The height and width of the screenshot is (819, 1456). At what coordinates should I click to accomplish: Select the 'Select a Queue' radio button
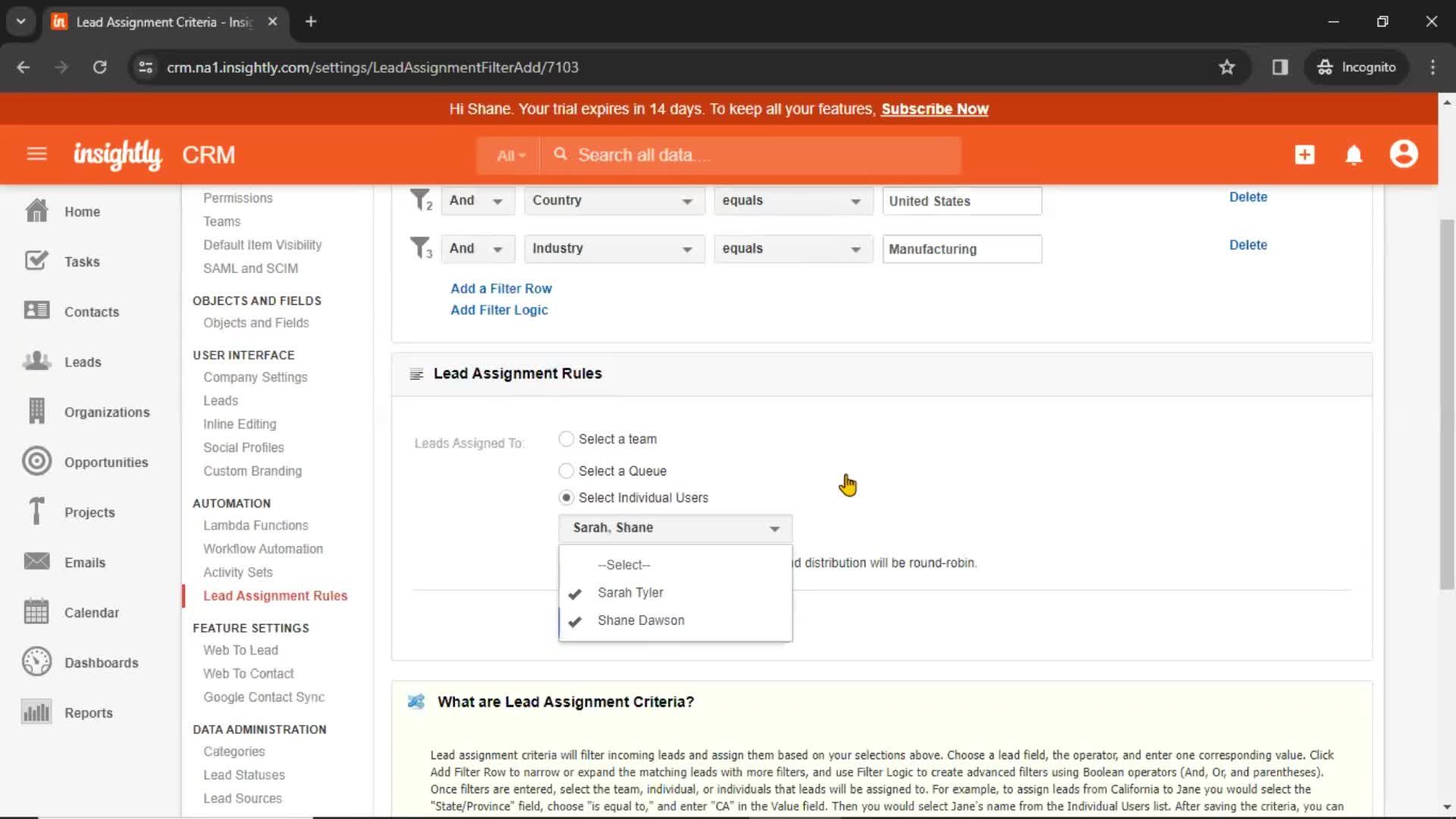pos(566,470)
